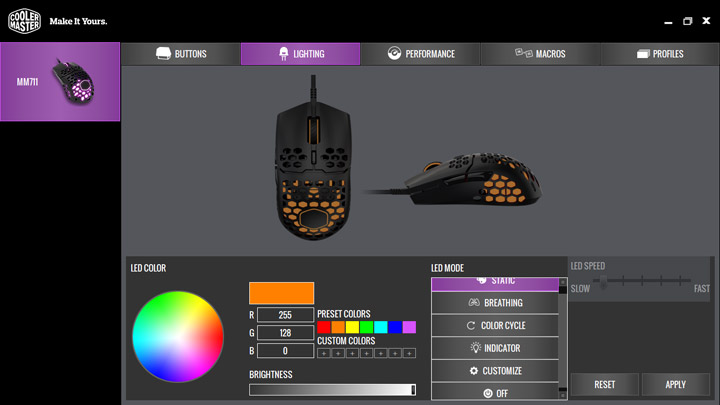Select Static LED mode
Screen dimensions: 720x405
coord(495,284)
